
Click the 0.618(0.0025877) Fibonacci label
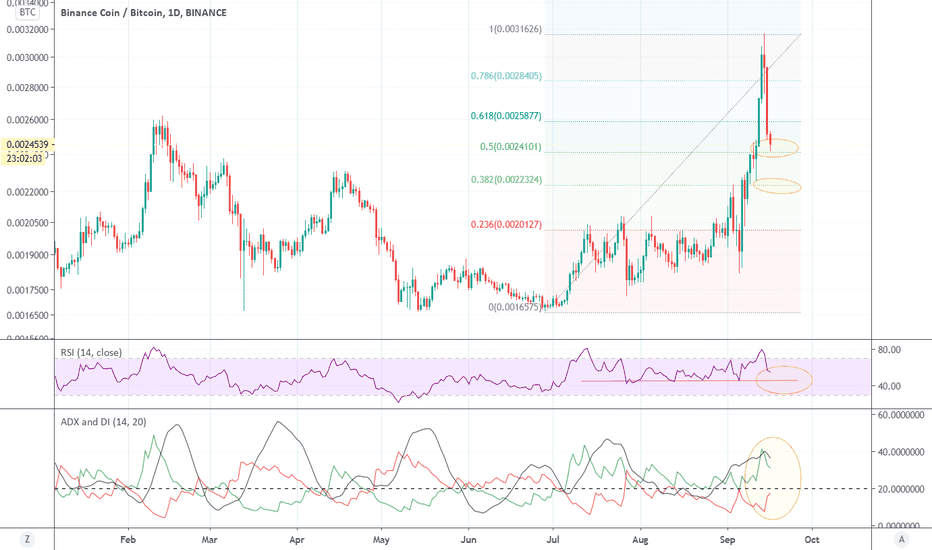[506, 115]
